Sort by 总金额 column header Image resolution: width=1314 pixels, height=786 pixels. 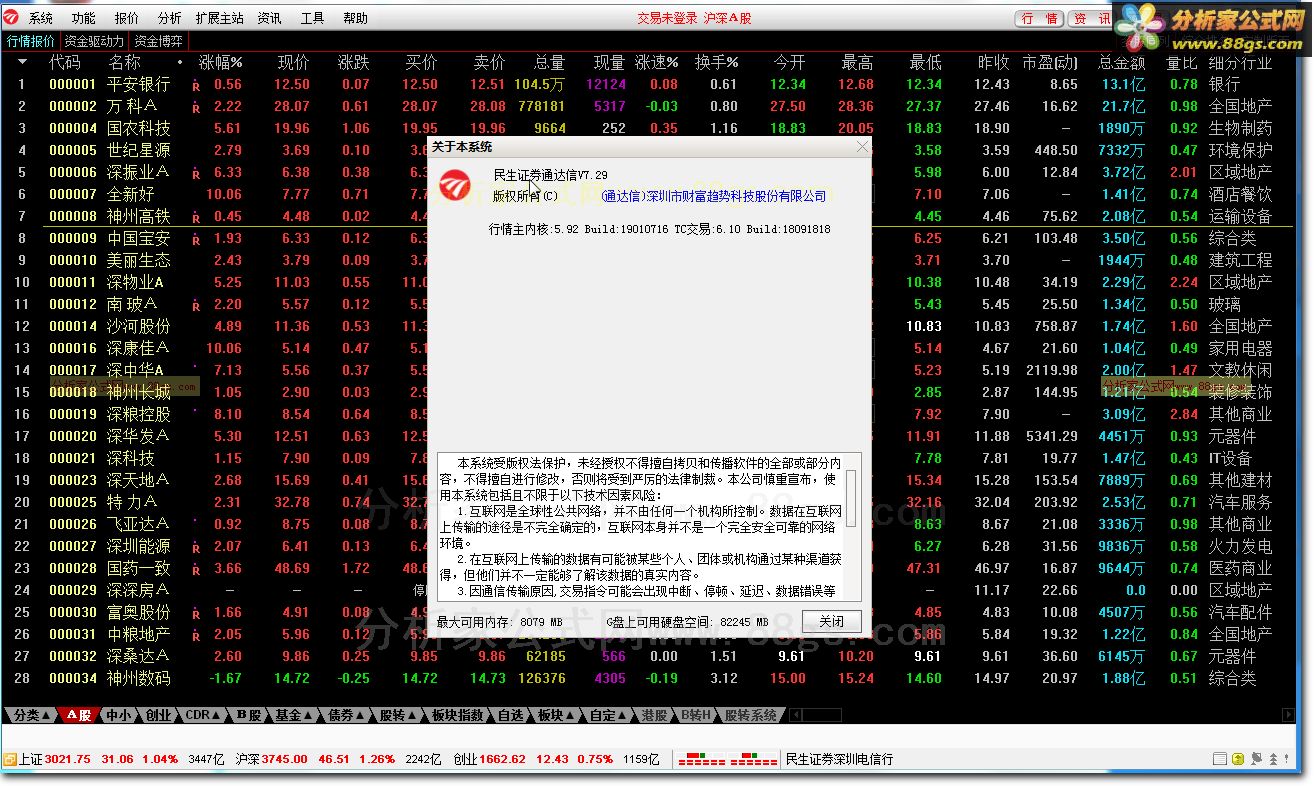(1121, 62)
